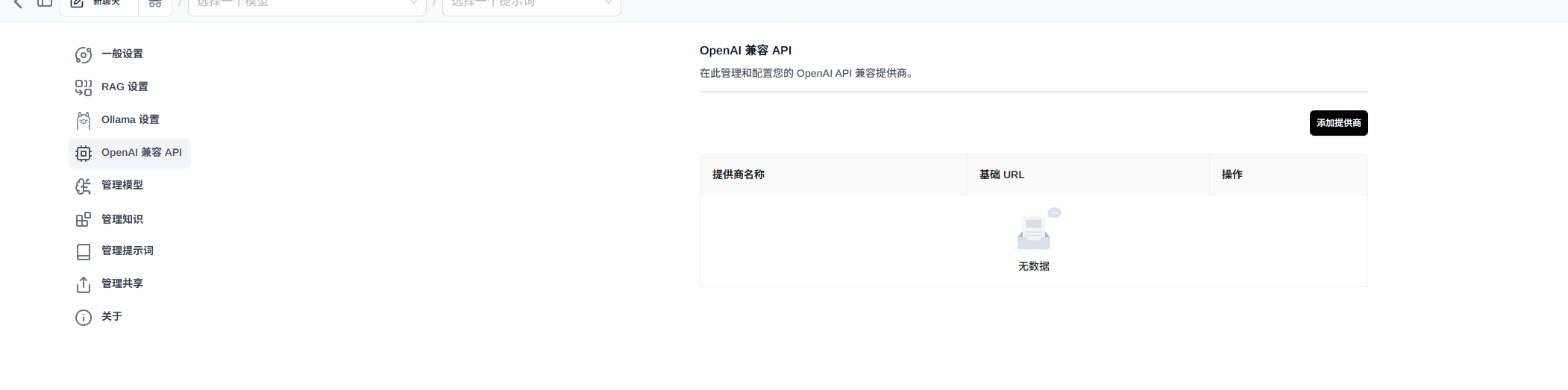Toggle the sidebar panel icon
The image size is (1568, 390).
pyautogui.click(x=45, y=3)
